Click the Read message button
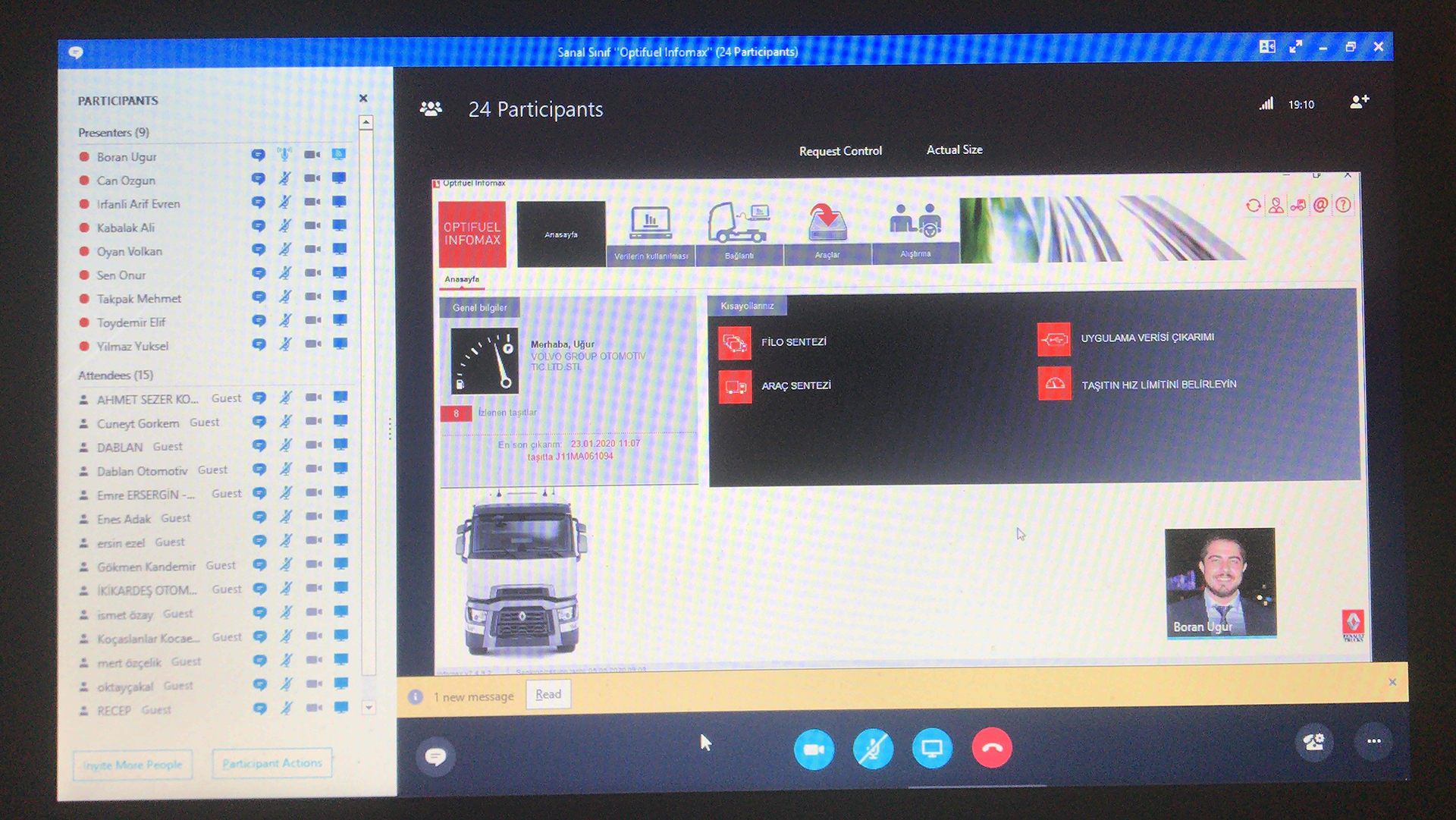The image size is (1456, 820). pyautogui.click(x=548, y=695)
